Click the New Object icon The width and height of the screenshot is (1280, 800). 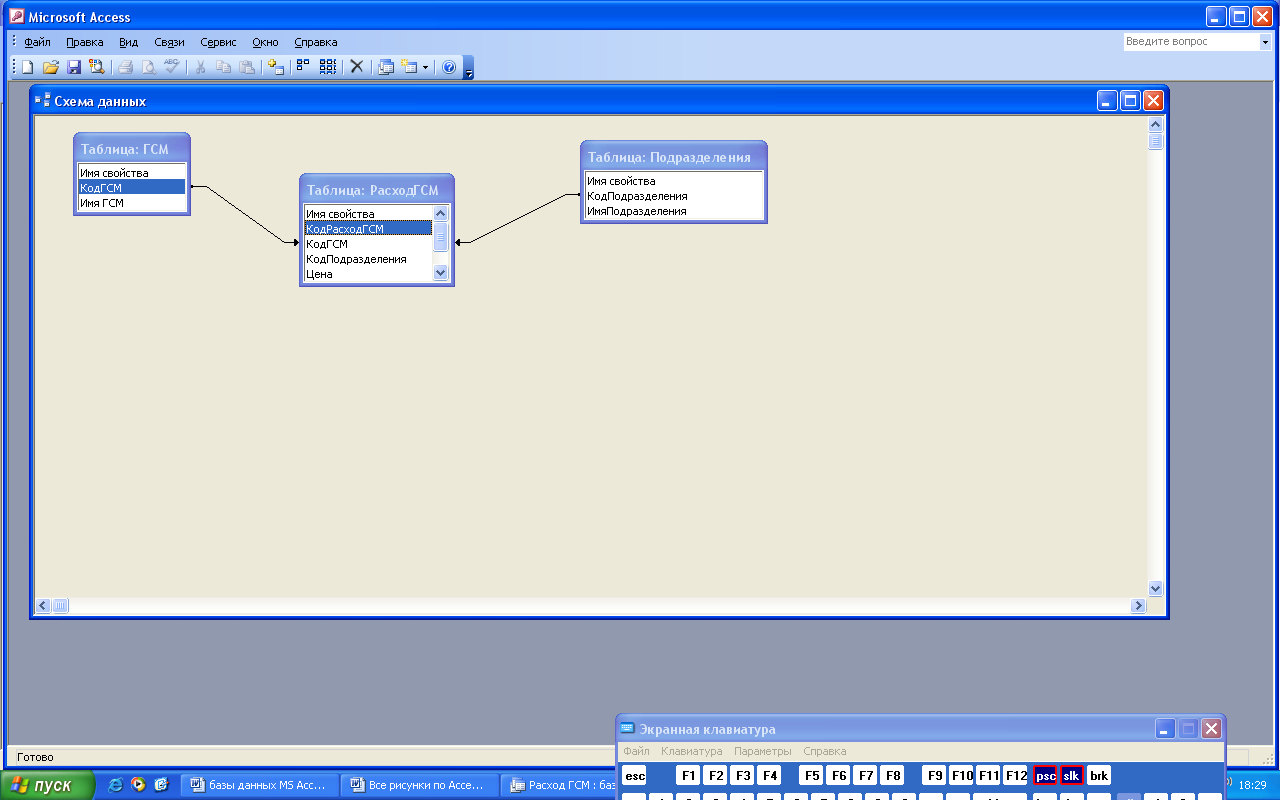[409, 67]
